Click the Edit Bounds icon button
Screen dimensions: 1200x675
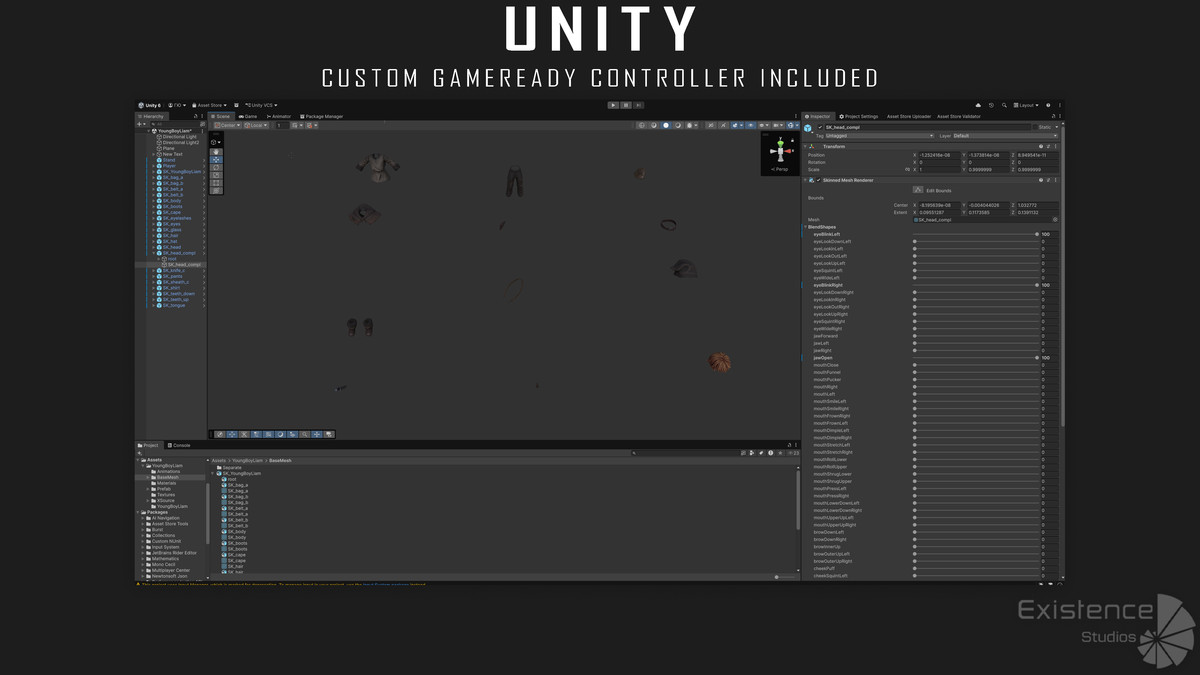918,189
